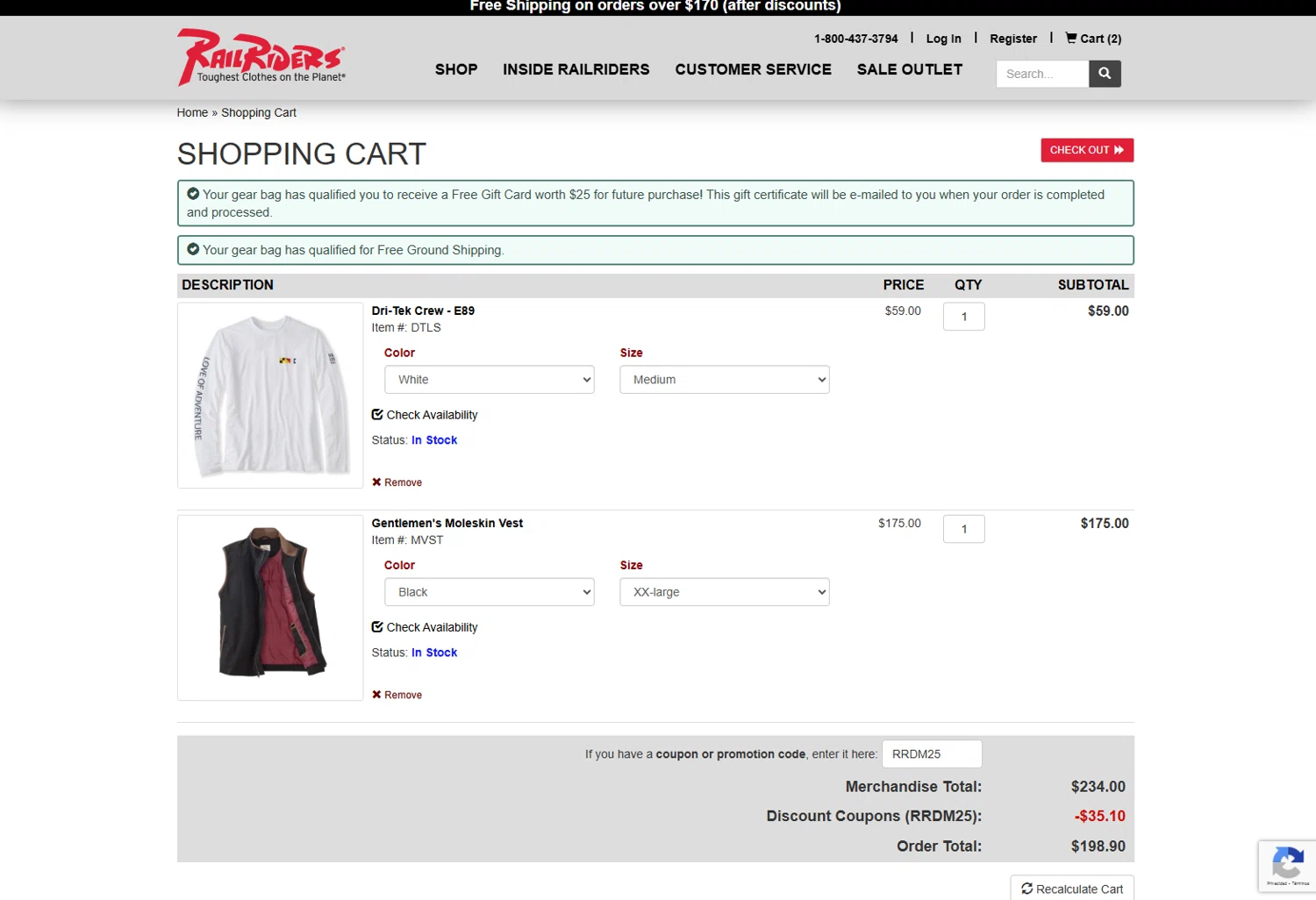1316x900 pixels.
Task: Click the reCAPTCHA badge
Action: pyautogui.click(x=1287, y=867)
